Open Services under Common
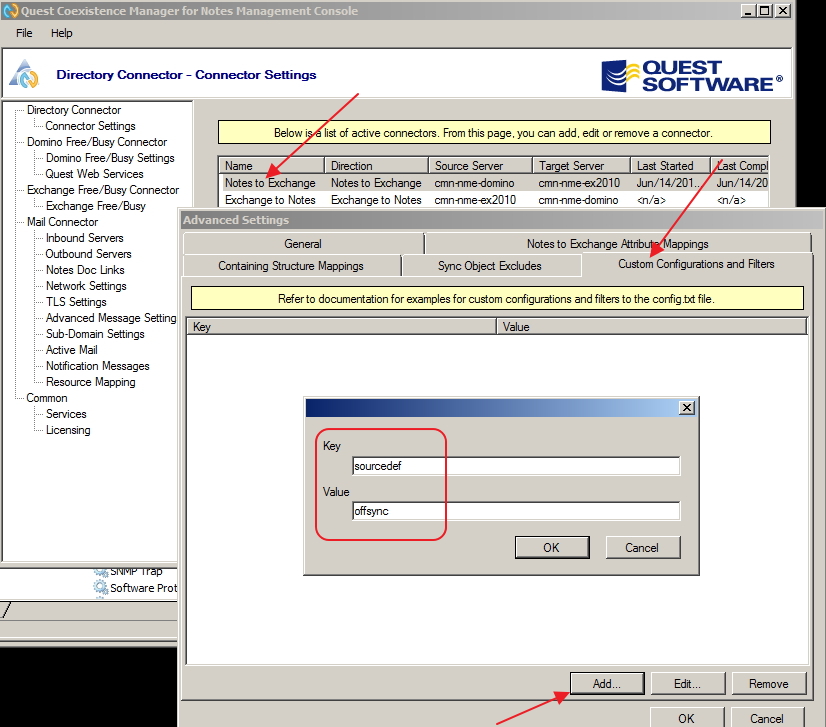The width and height of the screenshot is (826, 727). pos(66,414)
